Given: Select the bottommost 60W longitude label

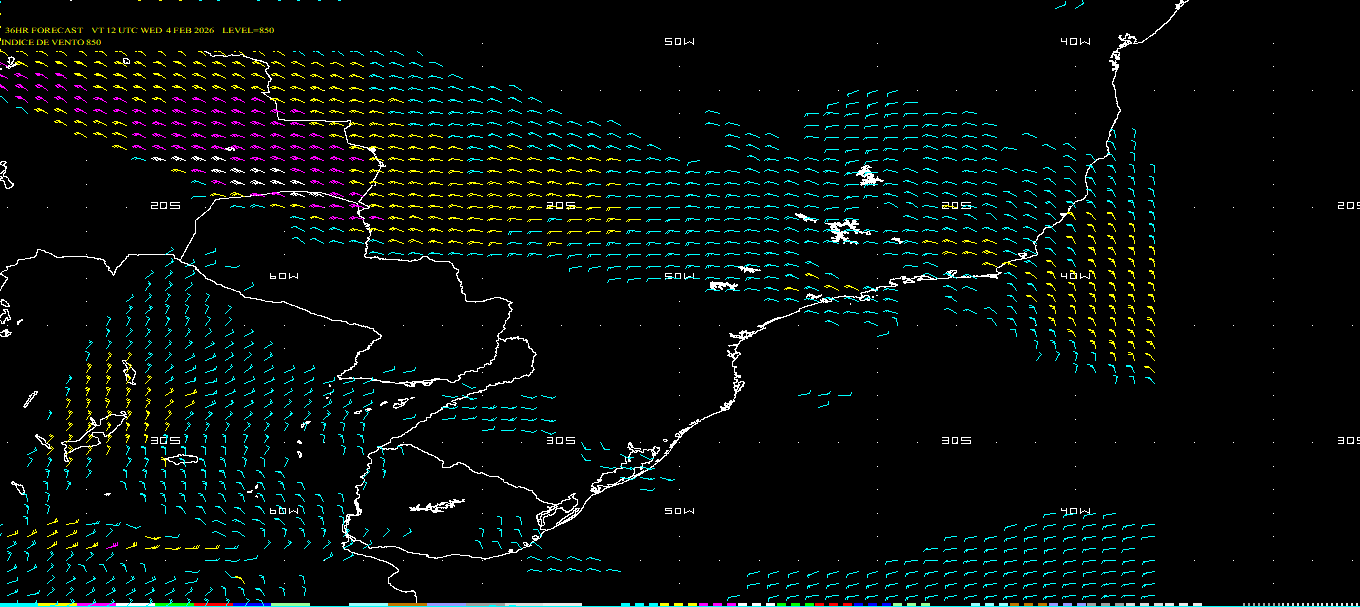Looking at the screenshot, I should pos(284,511).
